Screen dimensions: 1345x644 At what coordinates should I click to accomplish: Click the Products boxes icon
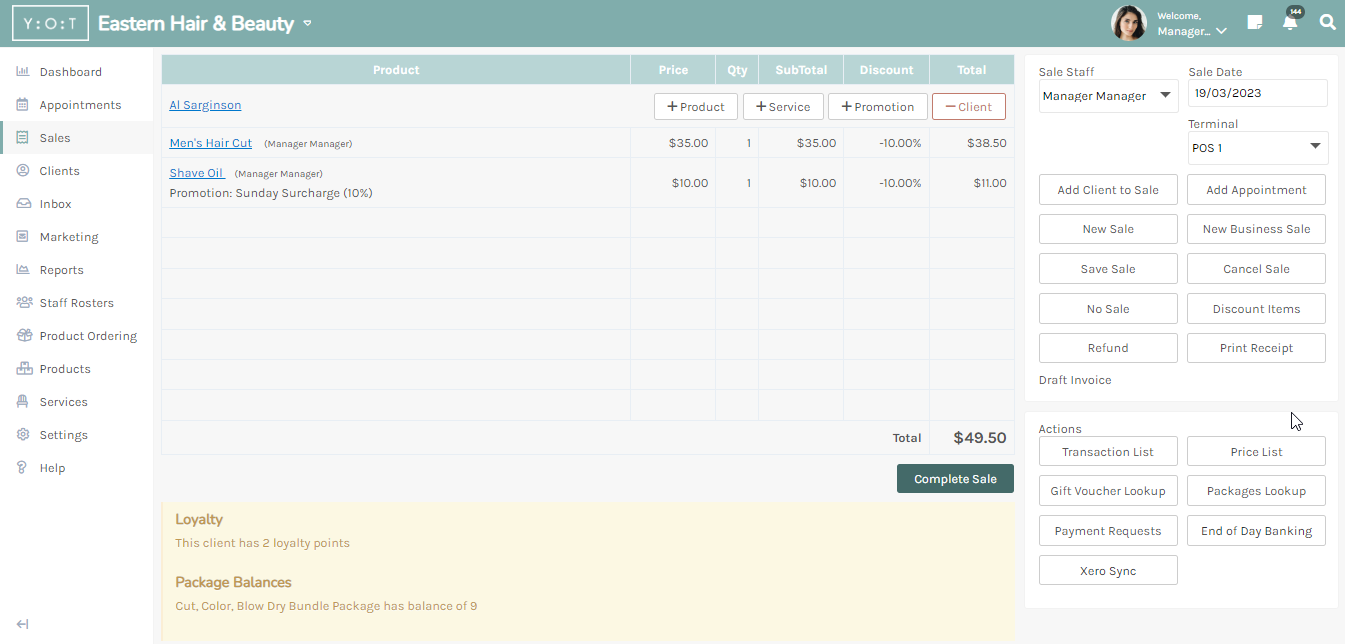23,369
